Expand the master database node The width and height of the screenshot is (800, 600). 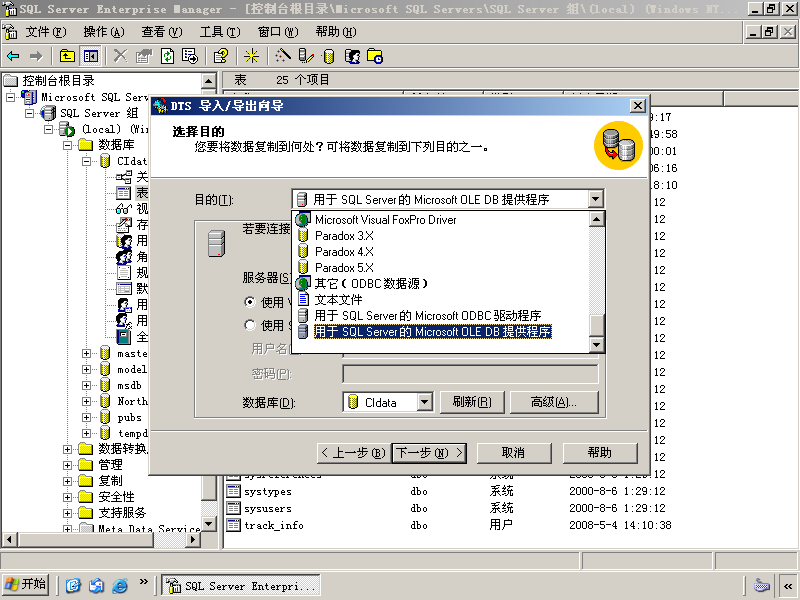pos(86,354)
